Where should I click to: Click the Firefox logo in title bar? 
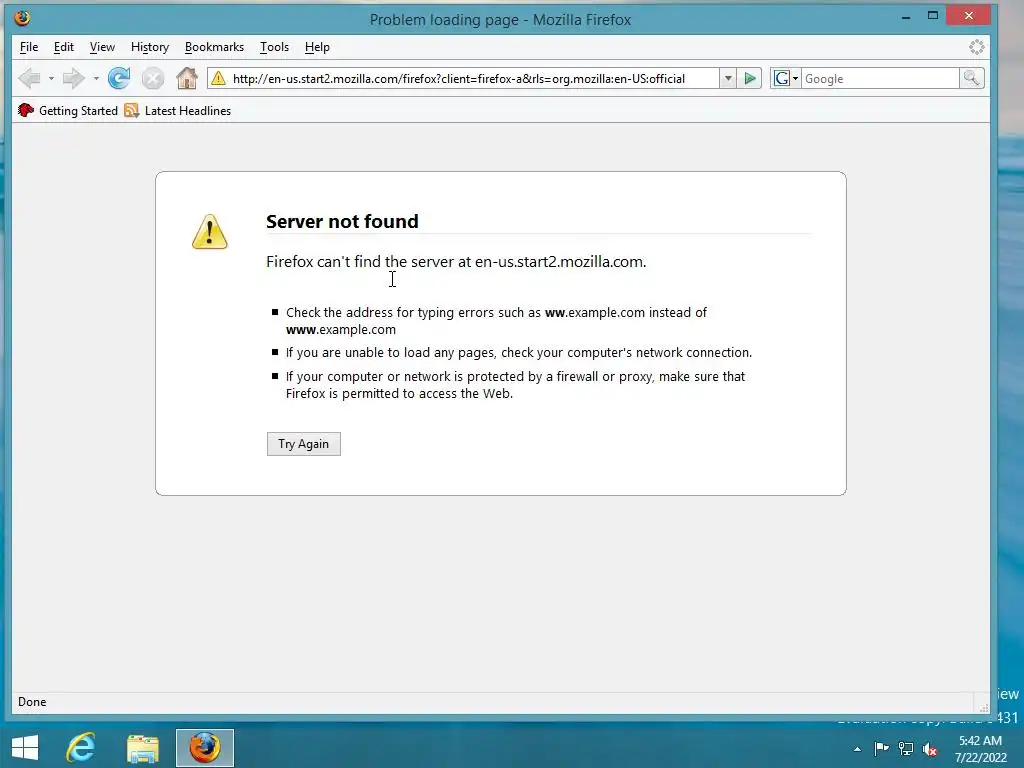point(22,18)
